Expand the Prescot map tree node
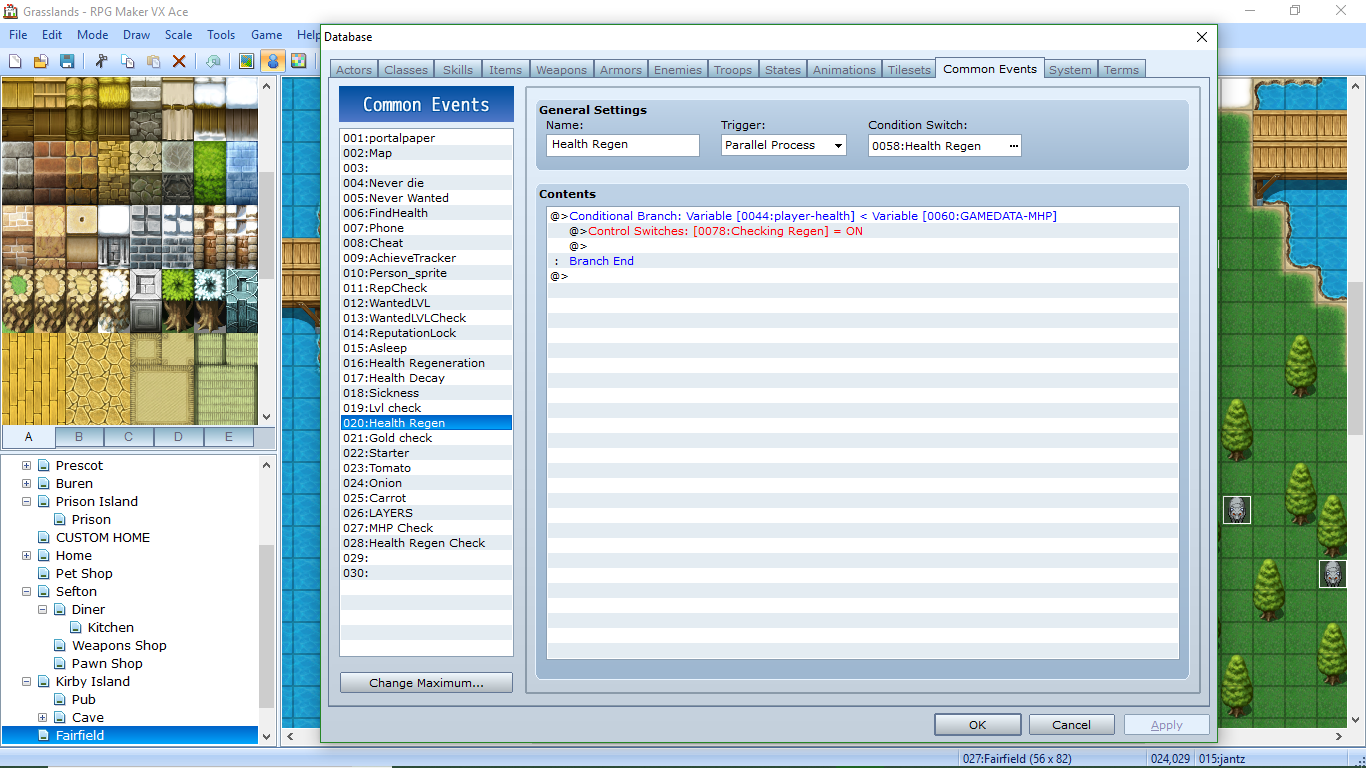This screenshot has width=1366, height=768. pyautogui.click(x=27, y=466)
